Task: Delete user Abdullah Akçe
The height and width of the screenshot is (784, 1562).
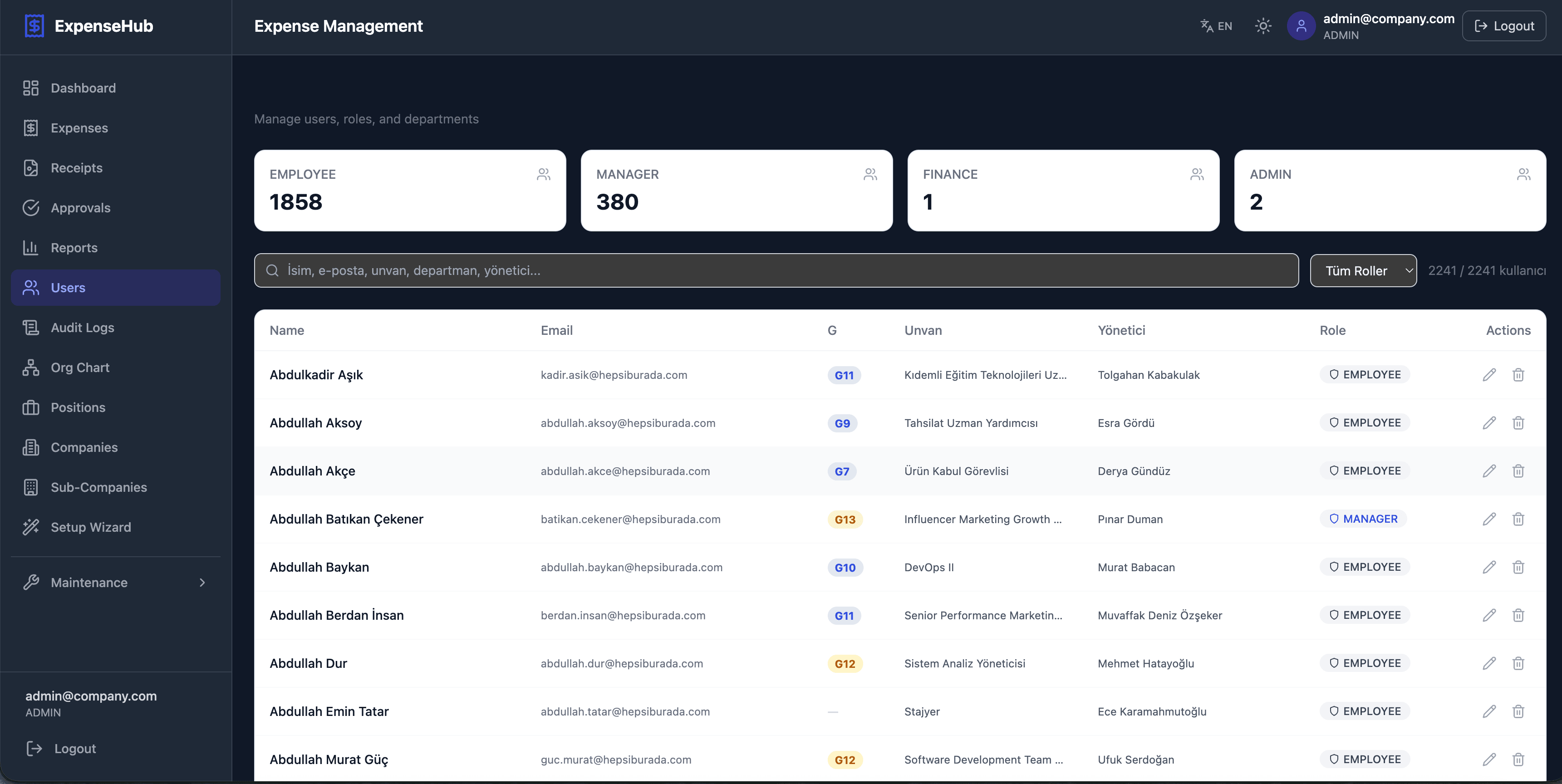Action: (1518, 471)
